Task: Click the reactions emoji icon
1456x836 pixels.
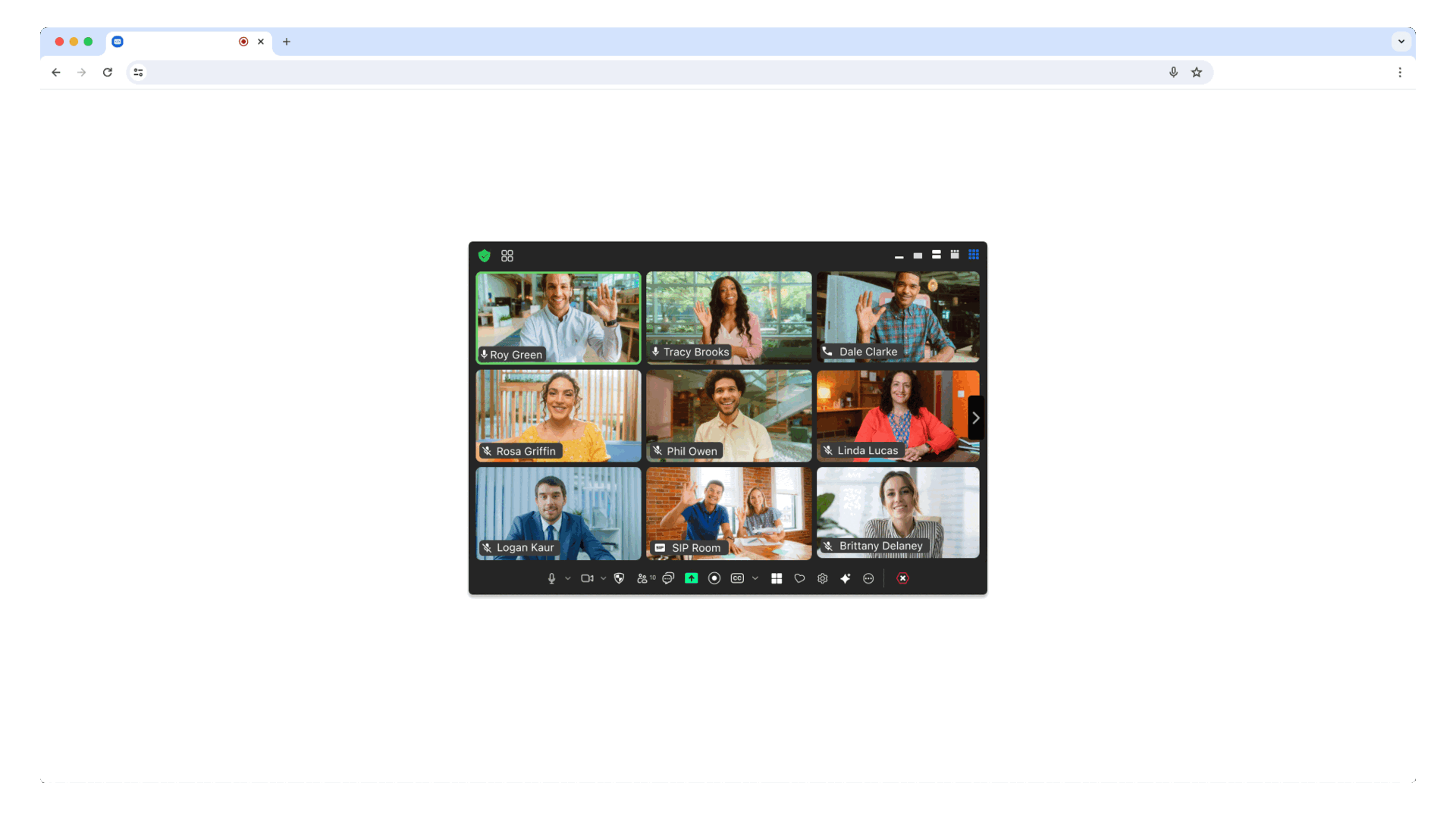Action: (x=800, y=578)
